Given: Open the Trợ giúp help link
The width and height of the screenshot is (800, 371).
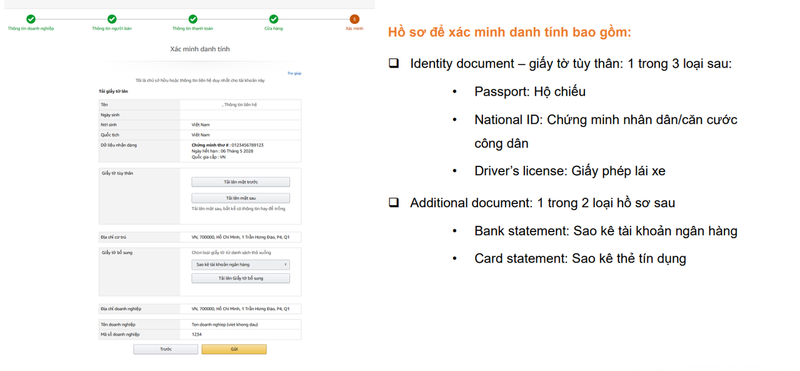Looking at the screenshot, I should coord(294,73).
